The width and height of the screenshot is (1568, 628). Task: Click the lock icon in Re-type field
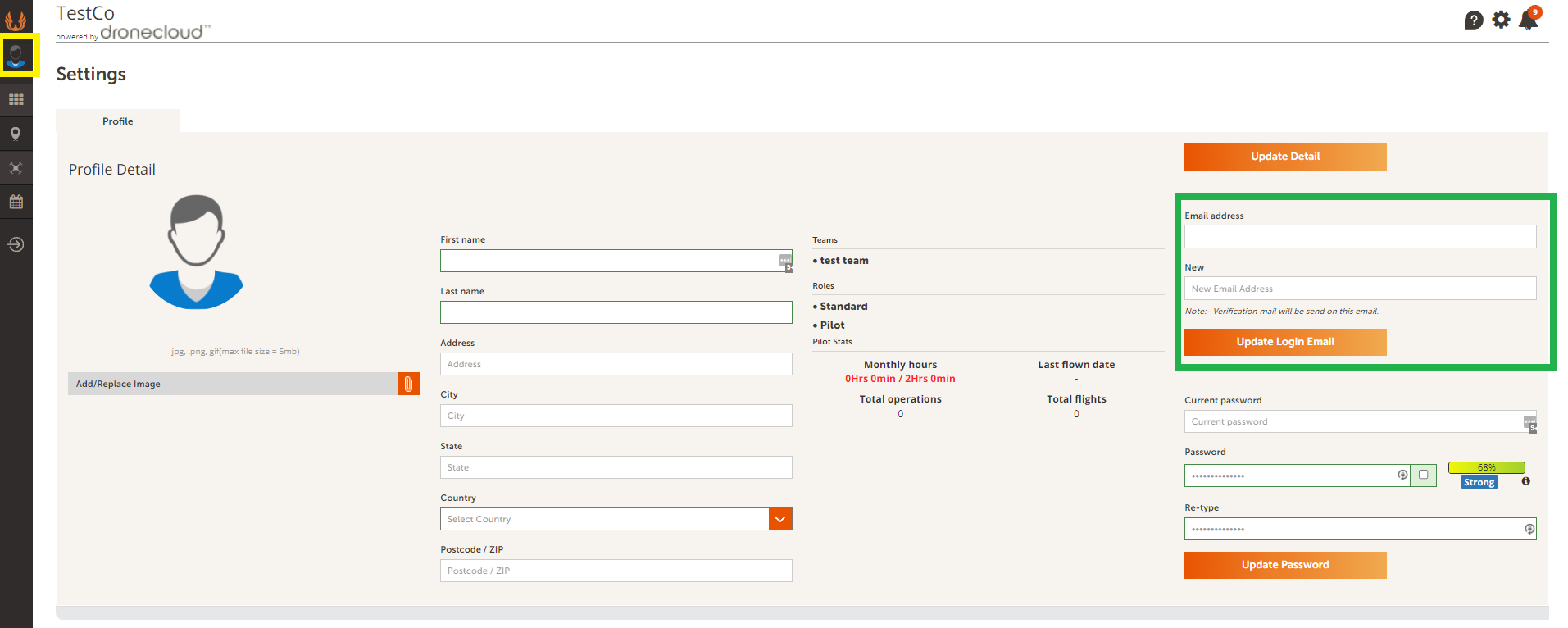[x=1529, y=529]
